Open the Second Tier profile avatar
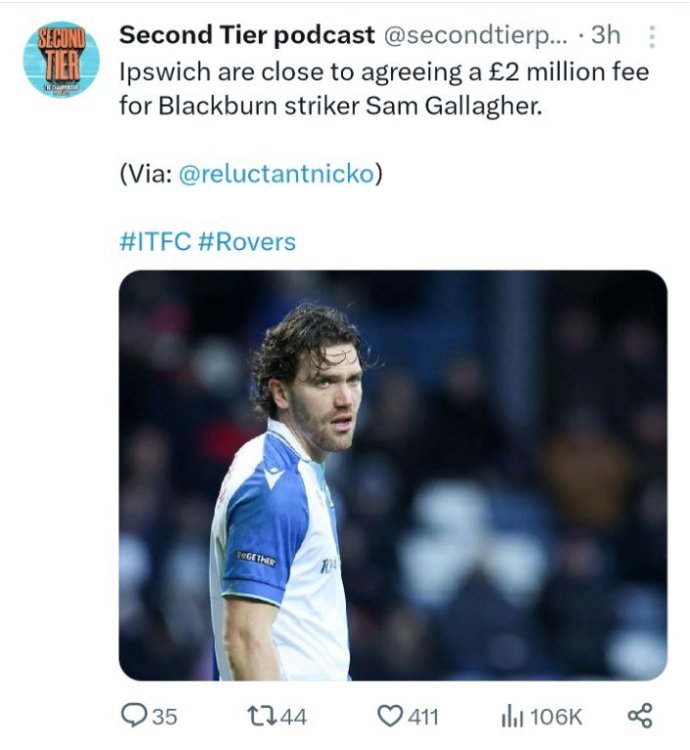The height and width of the screenshot is (750, 690). [61, 59]
